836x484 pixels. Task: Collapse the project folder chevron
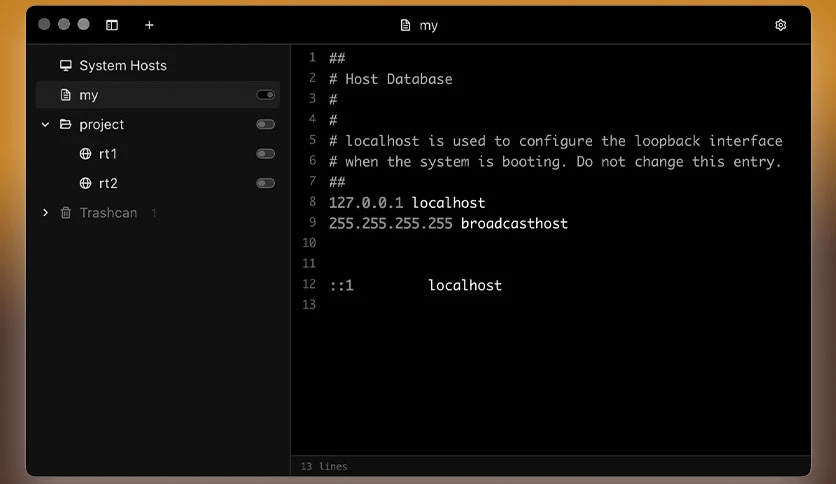45,125
